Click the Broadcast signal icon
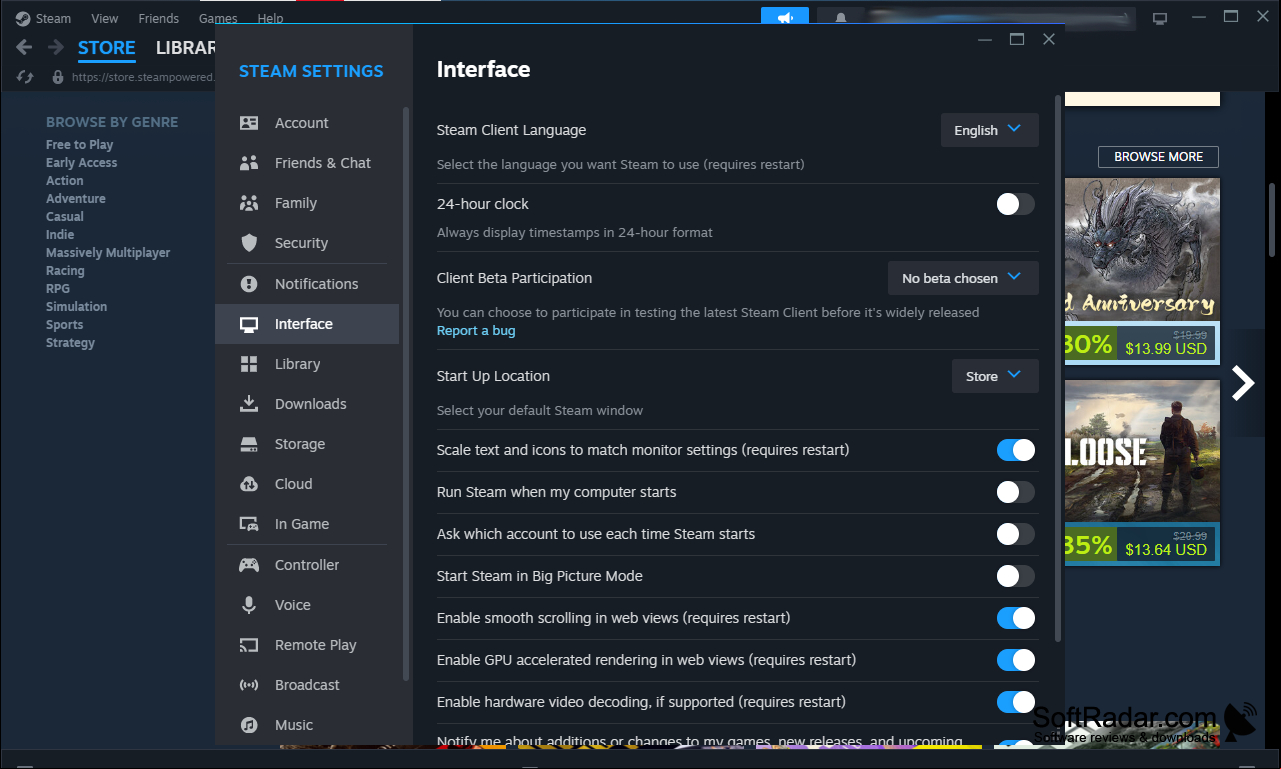 click(249, 685)
